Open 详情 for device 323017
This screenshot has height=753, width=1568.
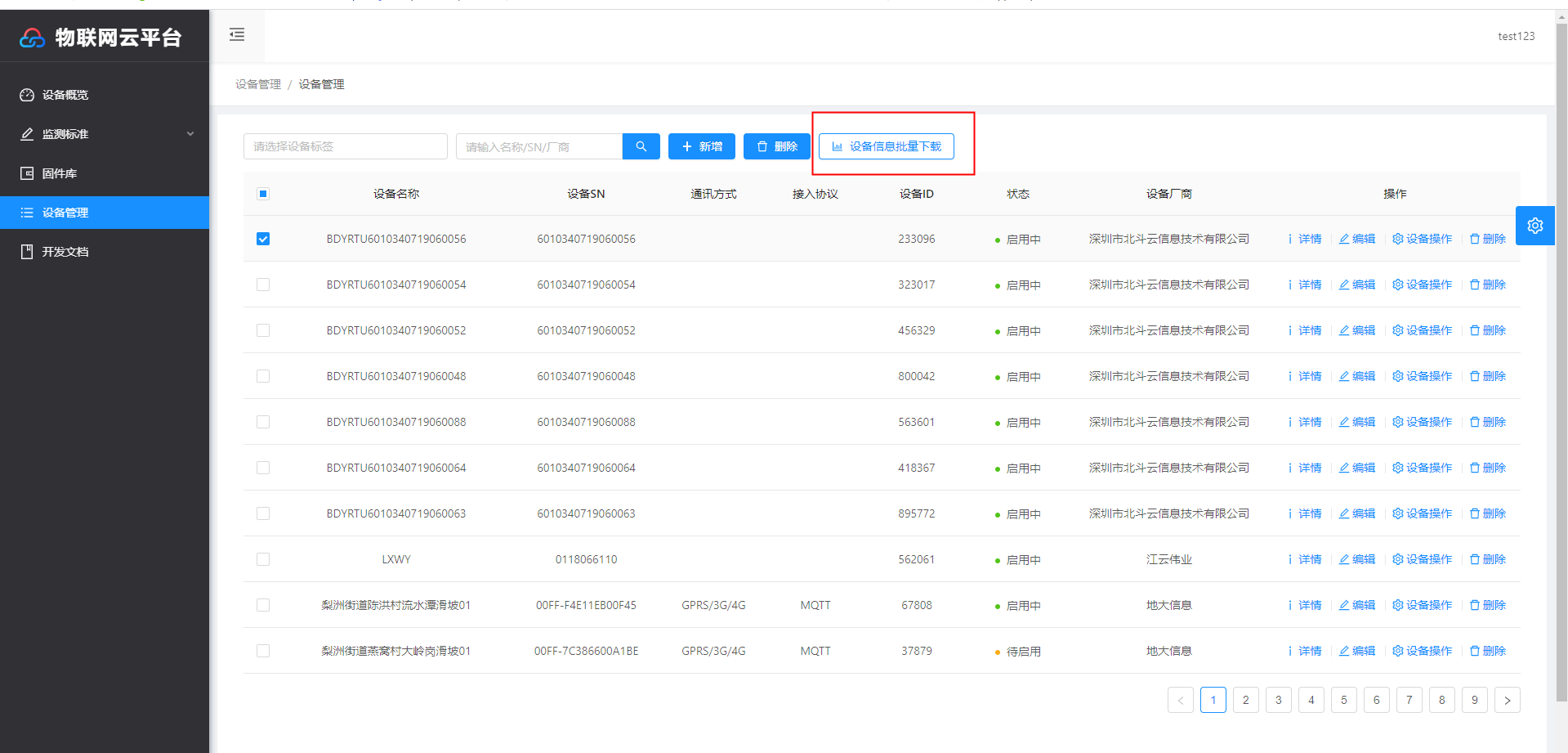click(x=1305, y=285)
